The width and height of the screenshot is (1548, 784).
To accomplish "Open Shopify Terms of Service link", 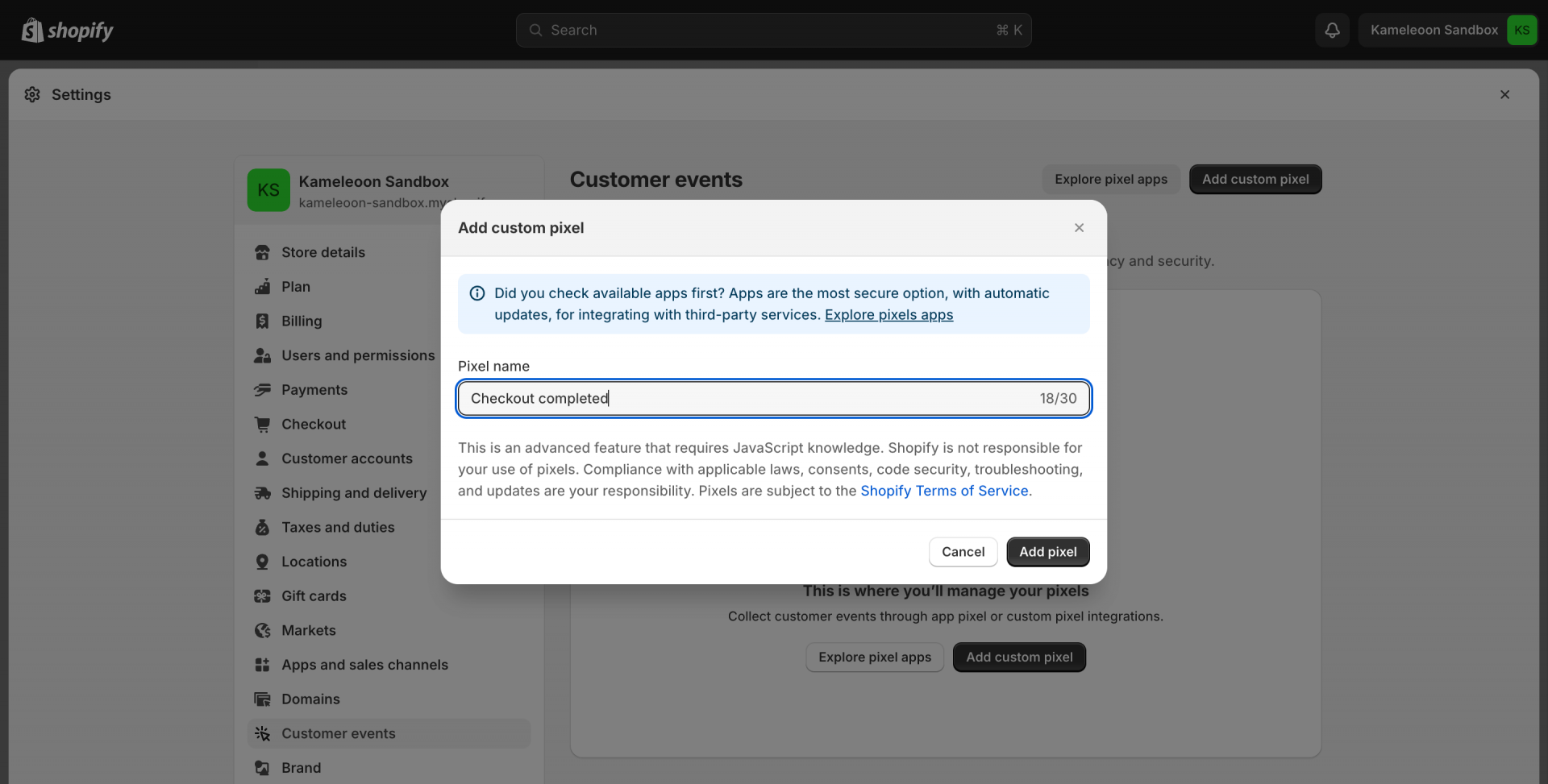I will 944,492.
